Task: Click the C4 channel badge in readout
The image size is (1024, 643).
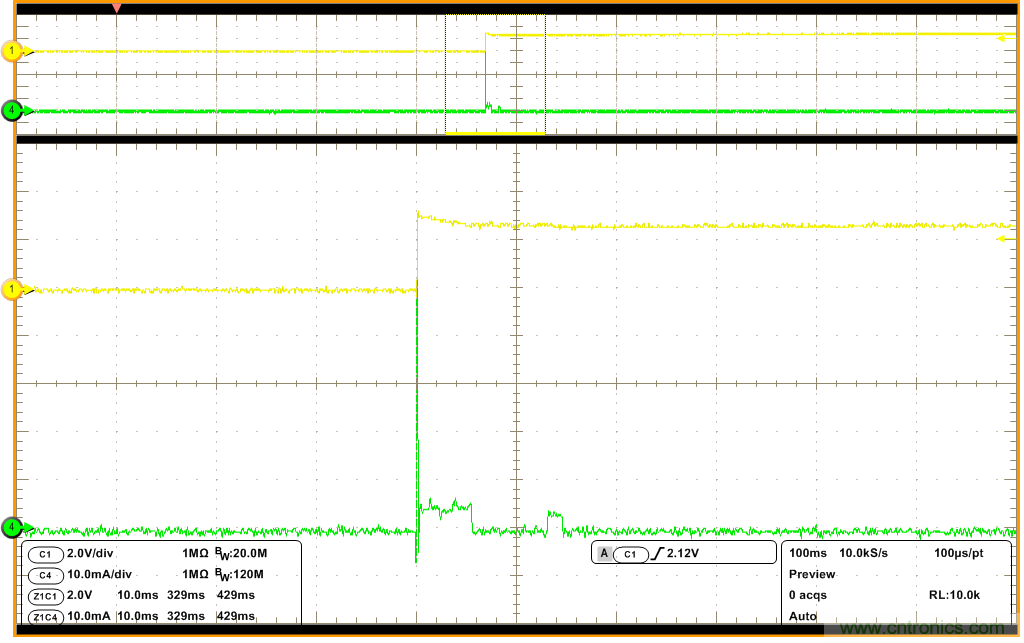Action: click(x=45, y=575)
